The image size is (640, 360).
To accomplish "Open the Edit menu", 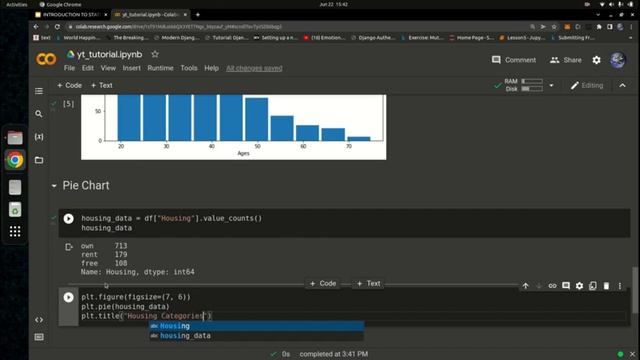I will pyautogui.click(x=88, y=68).
